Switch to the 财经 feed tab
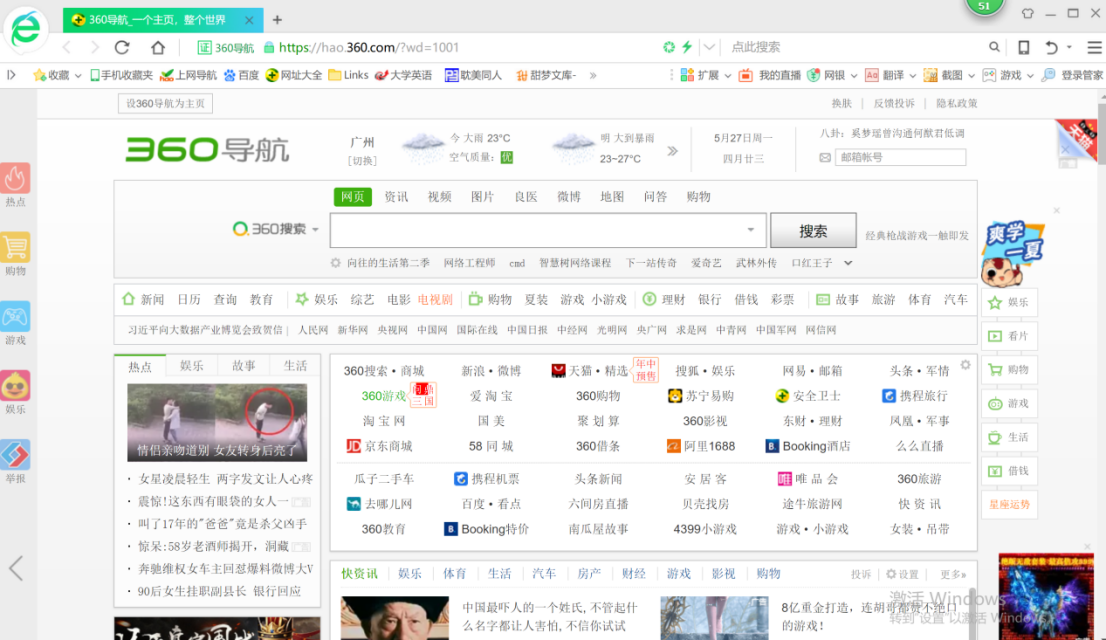1106x640 pixels. 633,573
